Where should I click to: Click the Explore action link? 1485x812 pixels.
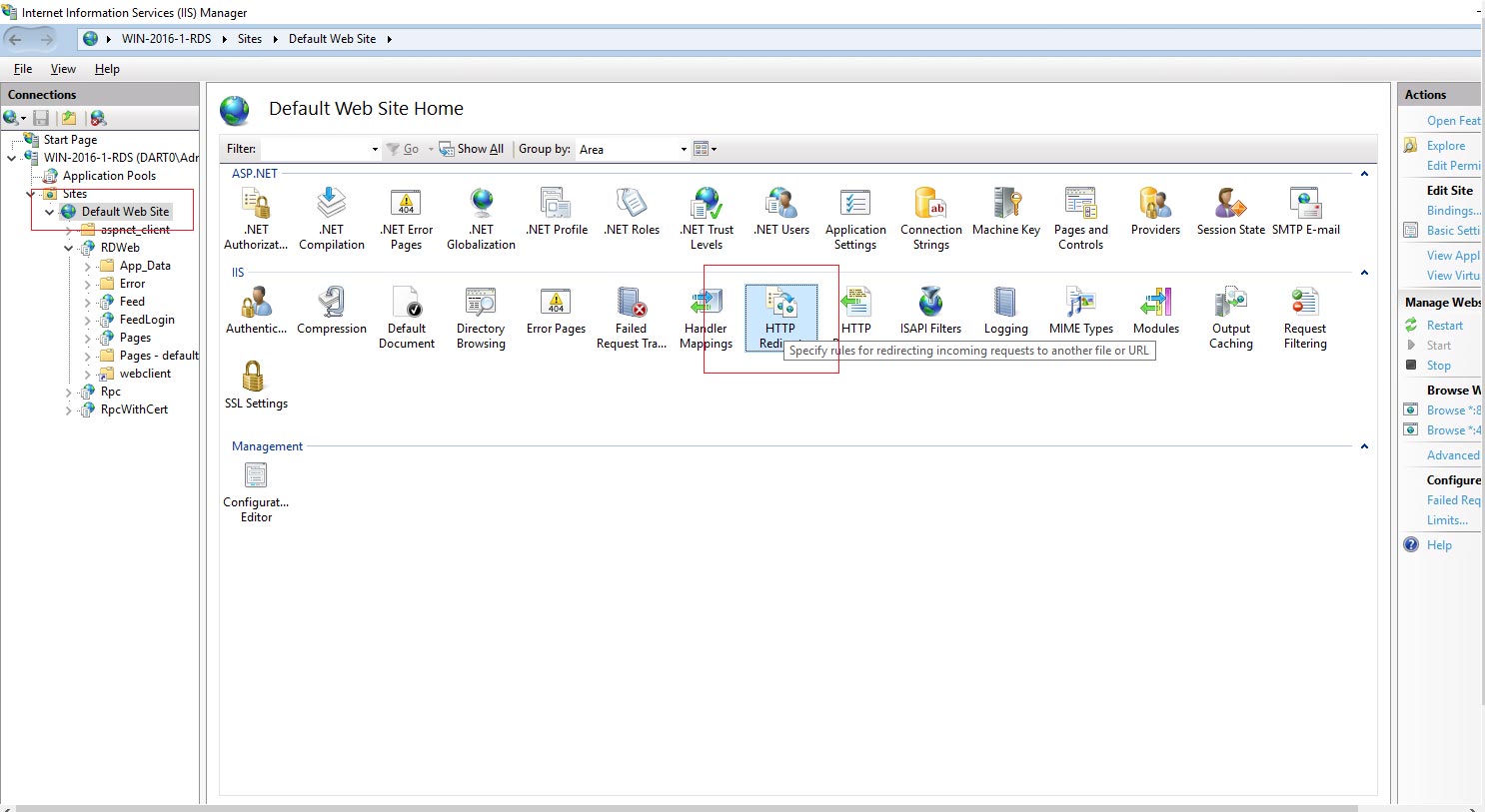[x=1445, y=146]
